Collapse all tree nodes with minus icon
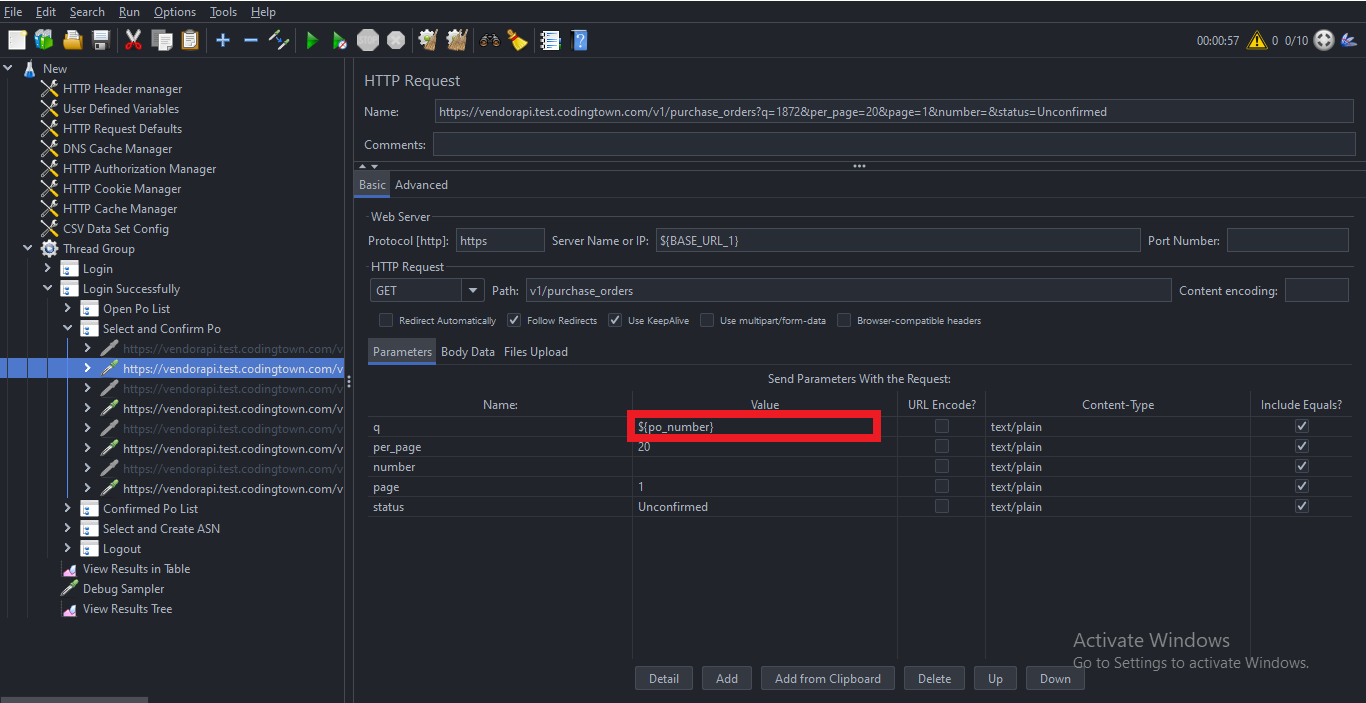Screen dimensions: 1366x703 click(x=251, y=40)
